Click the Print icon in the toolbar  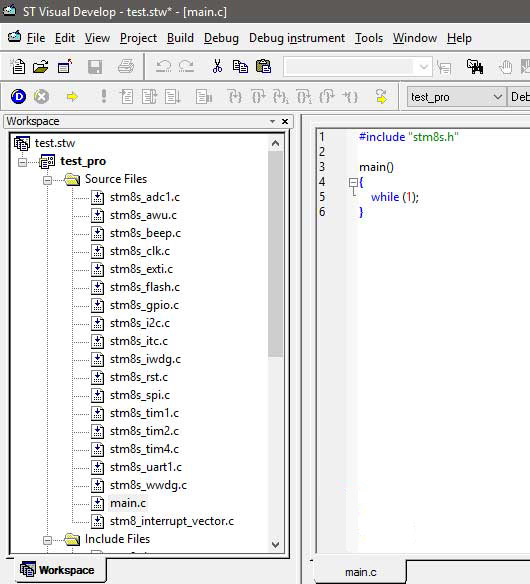pos(126,67)
